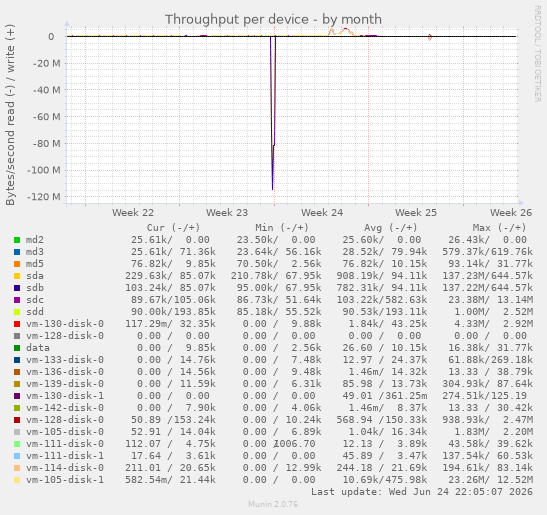This screenshot has width=547, height=515.
Task: Click the 'md5' legend label
Action: pos(35,264)
